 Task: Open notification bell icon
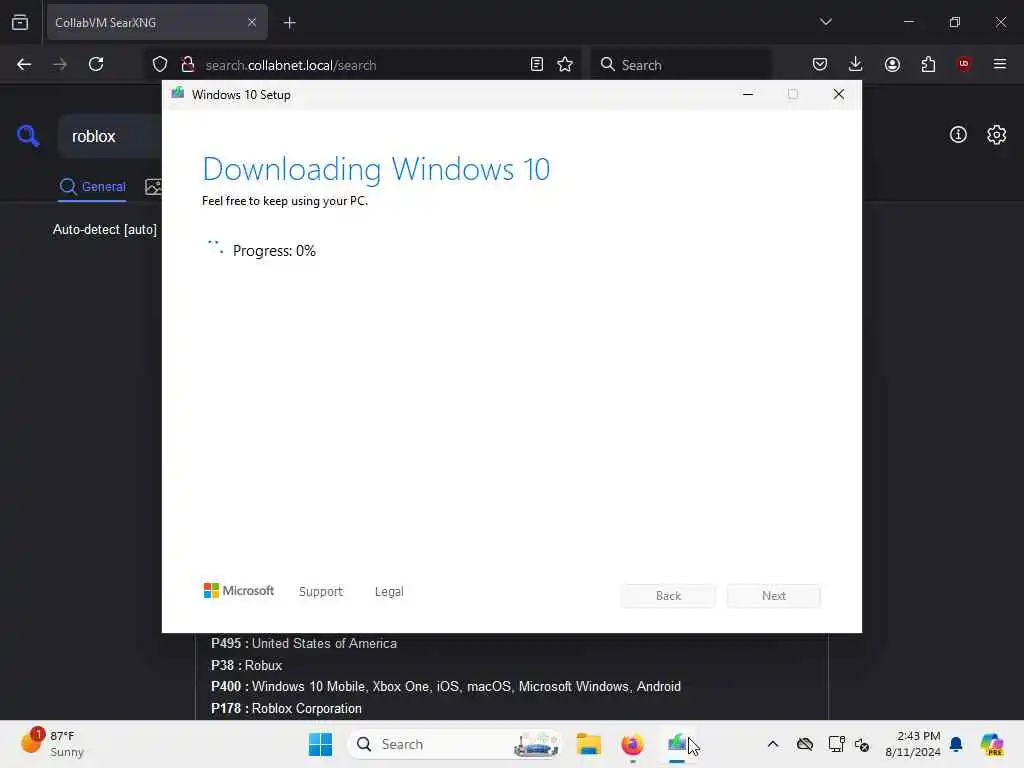(956, 744)
